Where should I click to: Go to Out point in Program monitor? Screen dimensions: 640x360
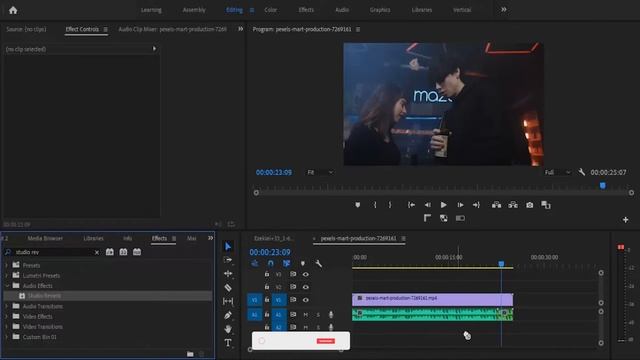[x=476, y=205]
